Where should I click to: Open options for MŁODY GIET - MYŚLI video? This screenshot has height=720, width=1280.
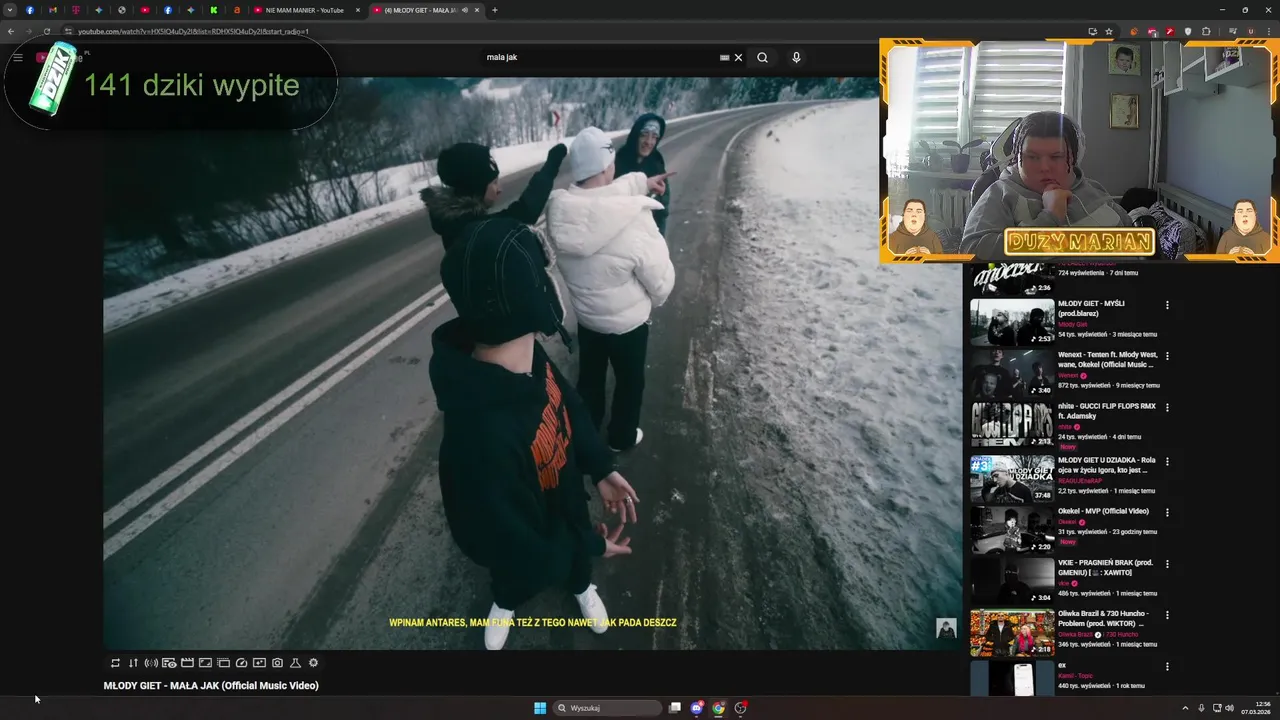click(1167, 305)
